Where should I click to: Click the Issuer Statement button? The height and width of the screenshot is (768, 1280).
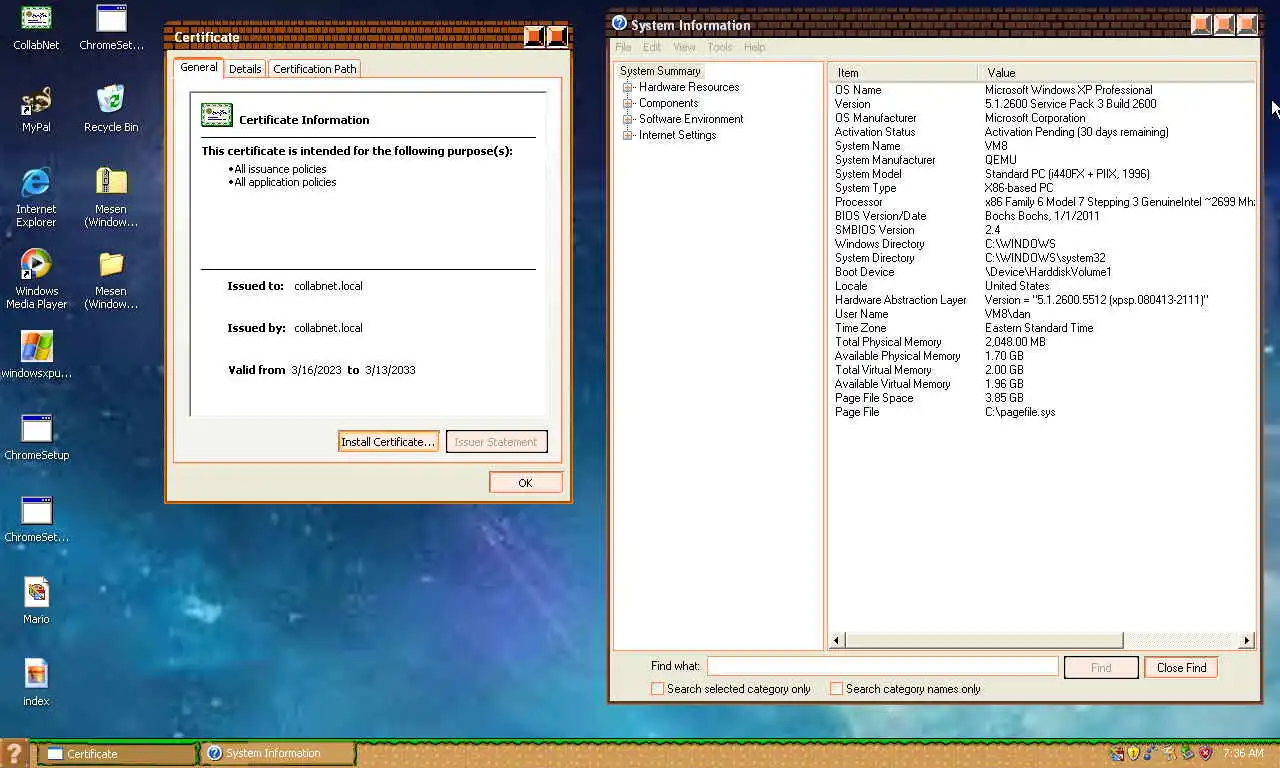[497, 442]
